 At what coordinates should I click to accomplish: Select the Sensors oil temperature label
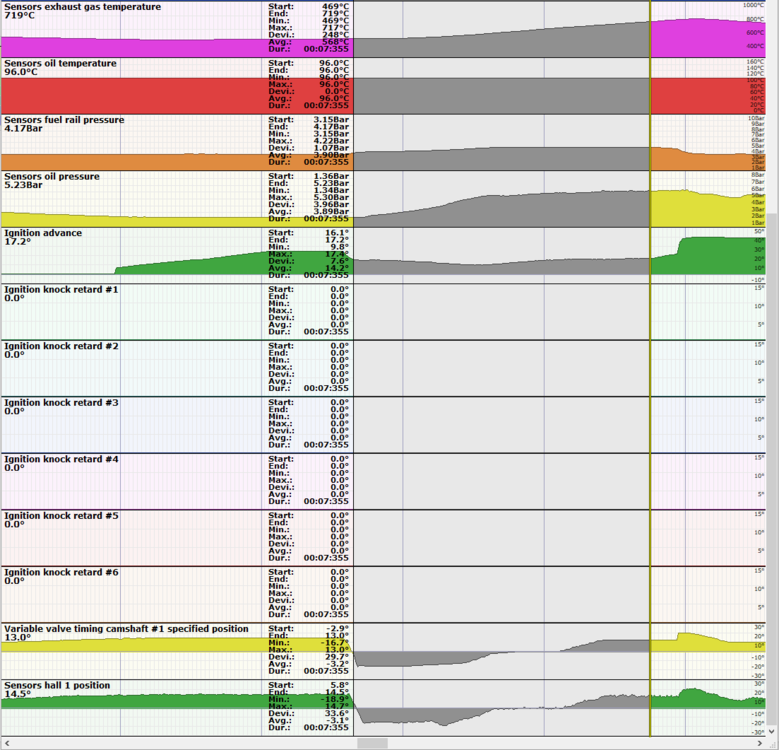(x=60, y=64)
